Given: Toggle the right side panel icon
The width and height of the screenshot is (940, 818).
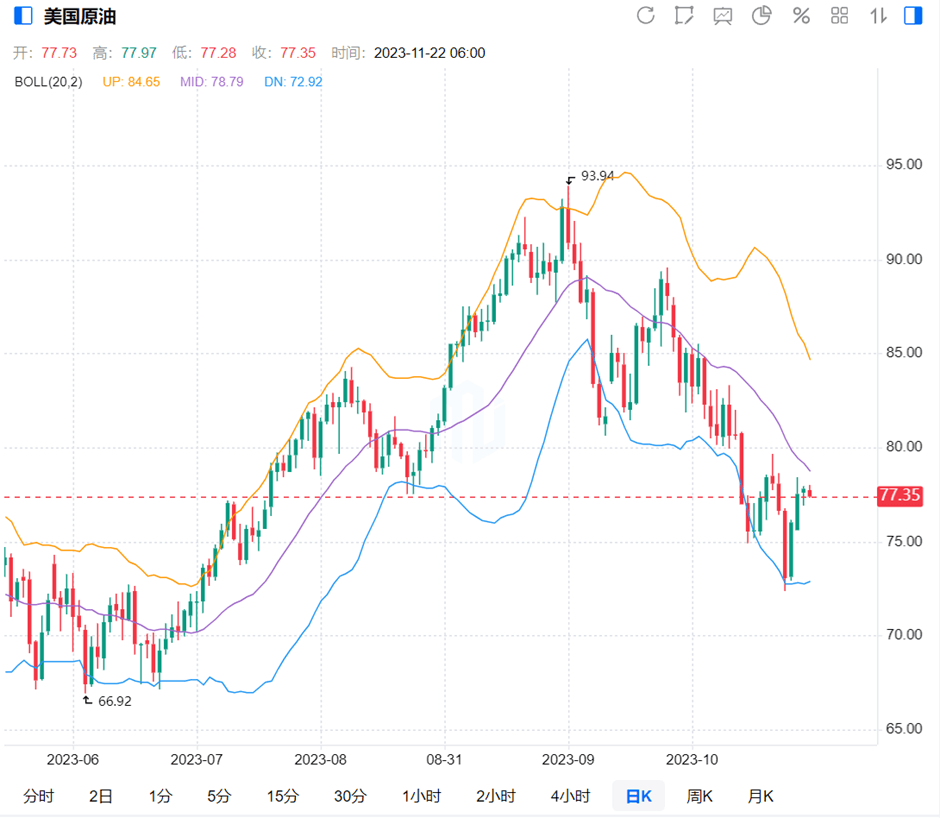Looking at the screenshot, I should coord(912,16).
